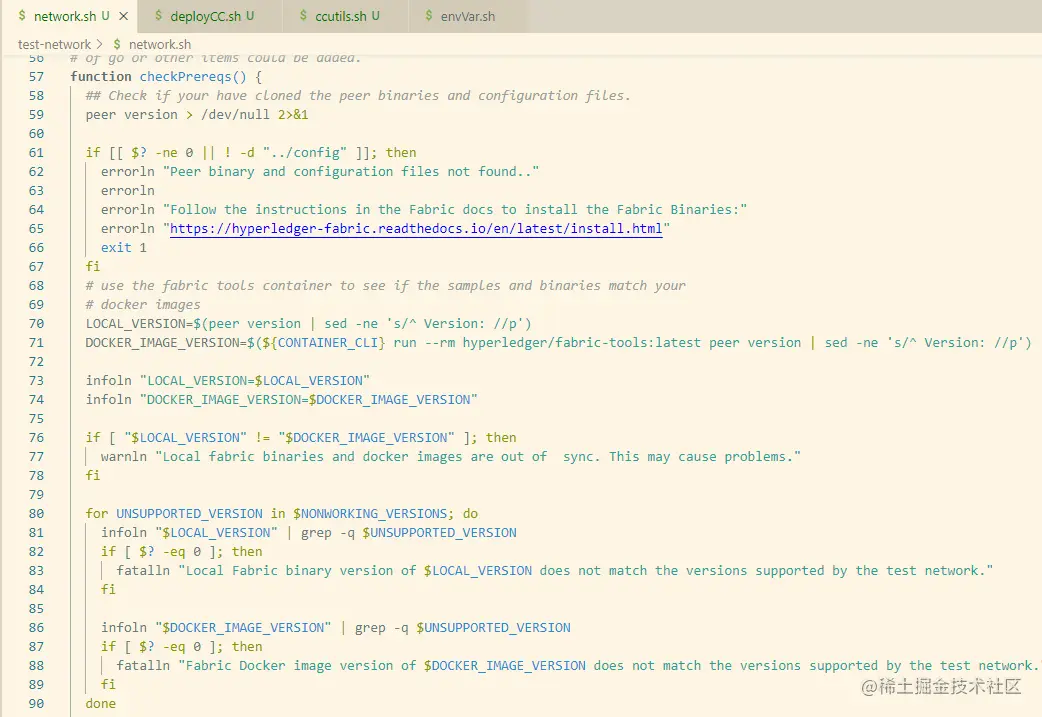
Task: Select network.sh in the breadcrumb
Action: click(x=159, y=45)
